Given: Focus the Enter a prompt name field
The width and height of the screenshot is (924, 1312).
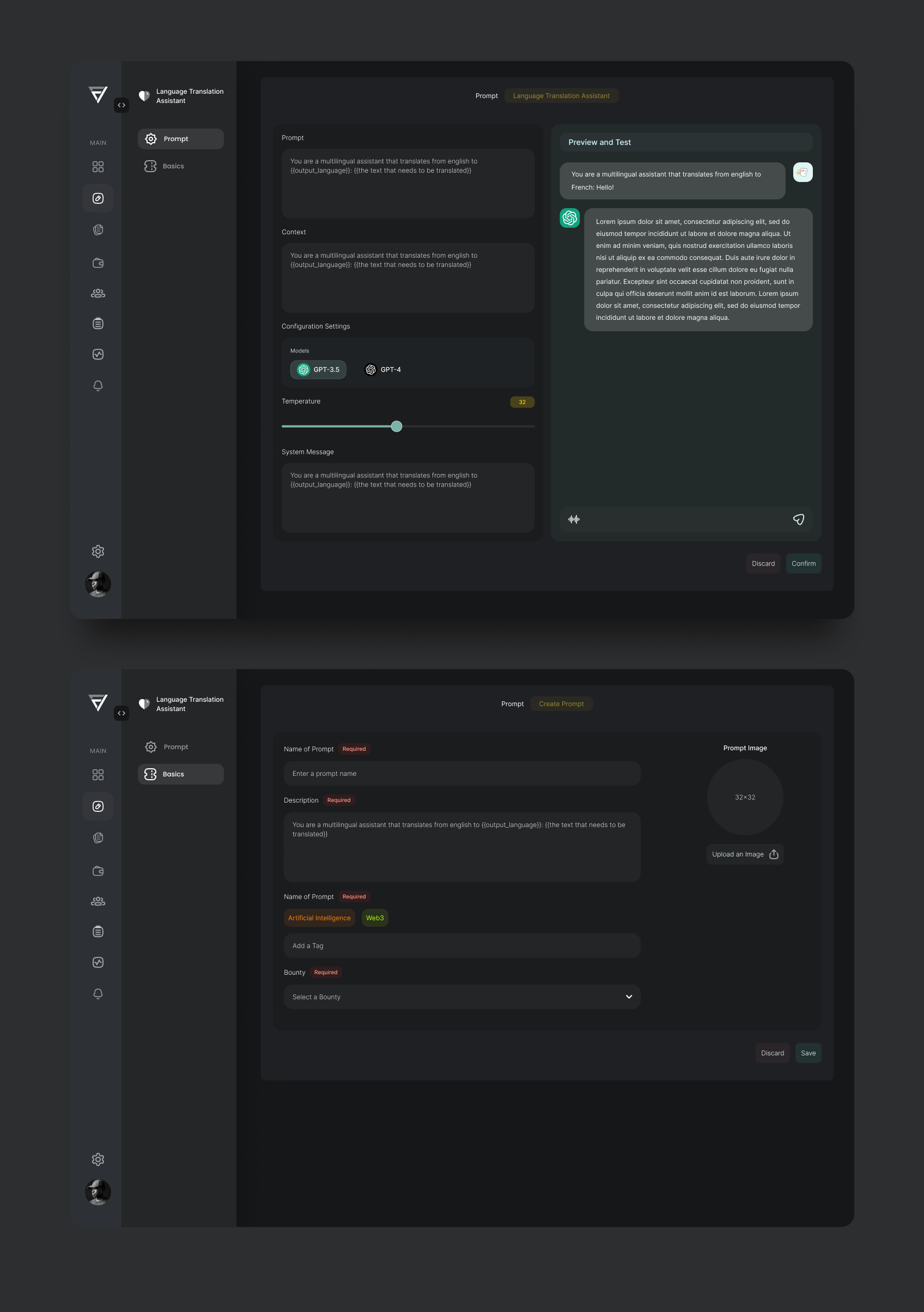Looking at the screenshot, I should pyautogui.click(x=461, y=773).
